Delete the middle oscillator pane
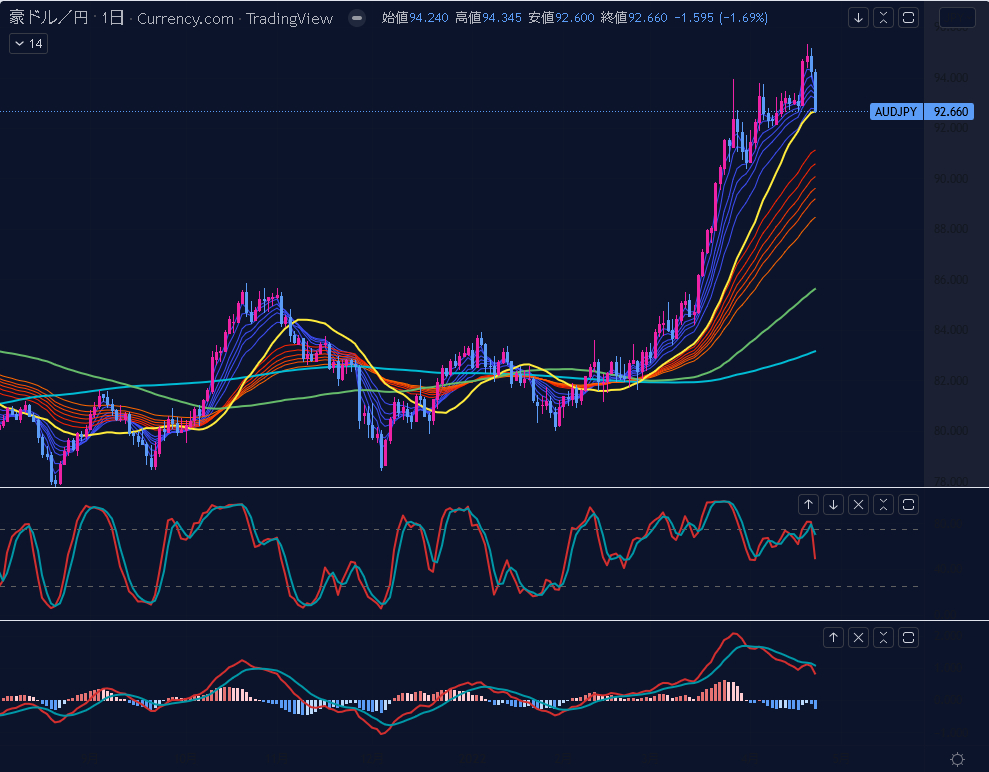The width and height of the screenshot is (989, 772). pyautogui.click(x=858, y=504)
